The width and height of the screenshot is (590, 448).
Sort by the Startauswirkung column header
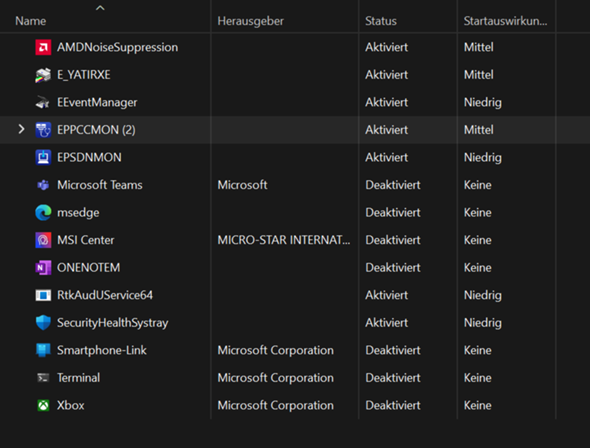505,21
